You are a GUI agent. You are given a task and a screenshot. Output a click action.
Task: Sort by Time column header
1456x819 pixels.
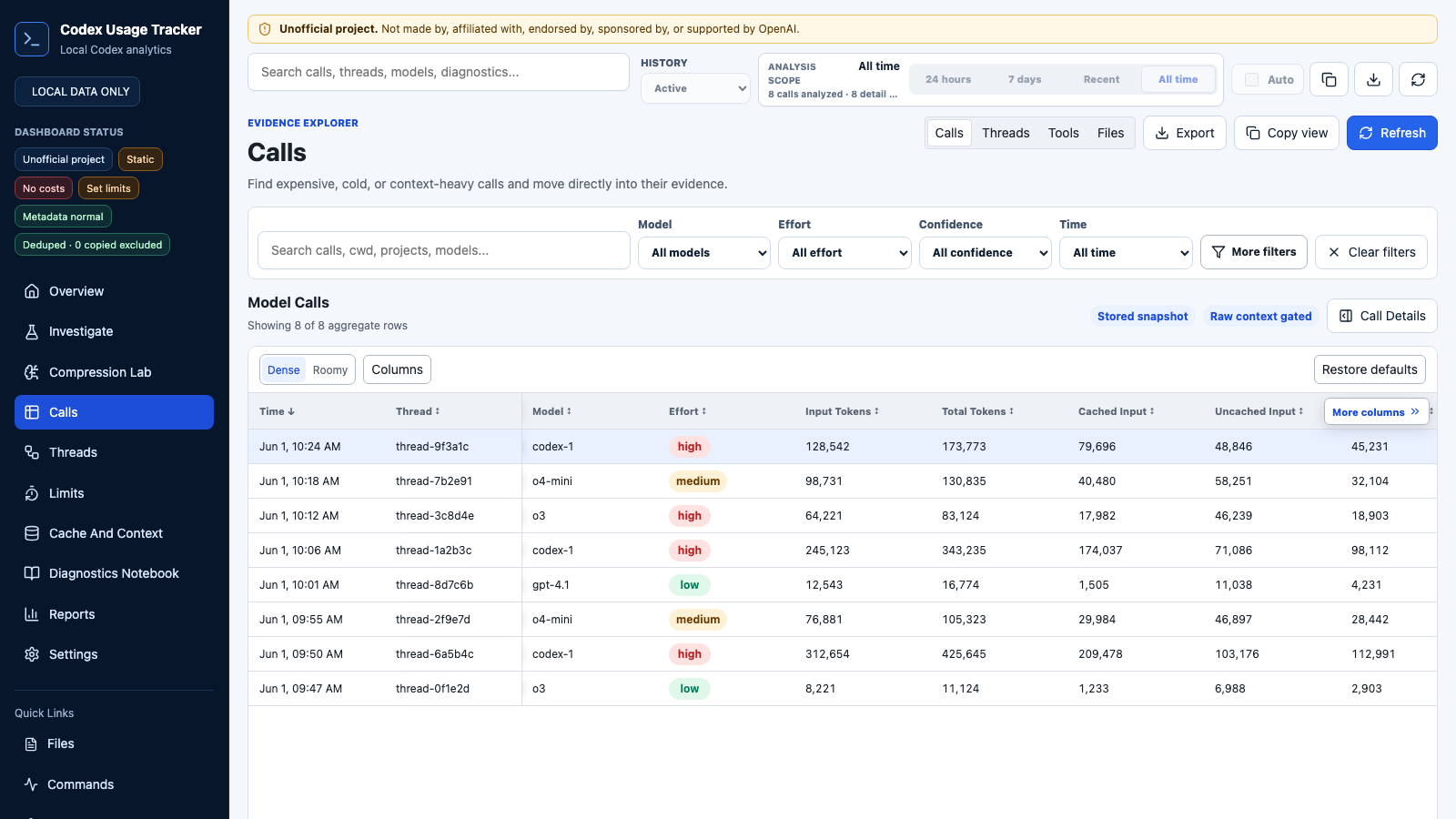[x=278, y=411]
